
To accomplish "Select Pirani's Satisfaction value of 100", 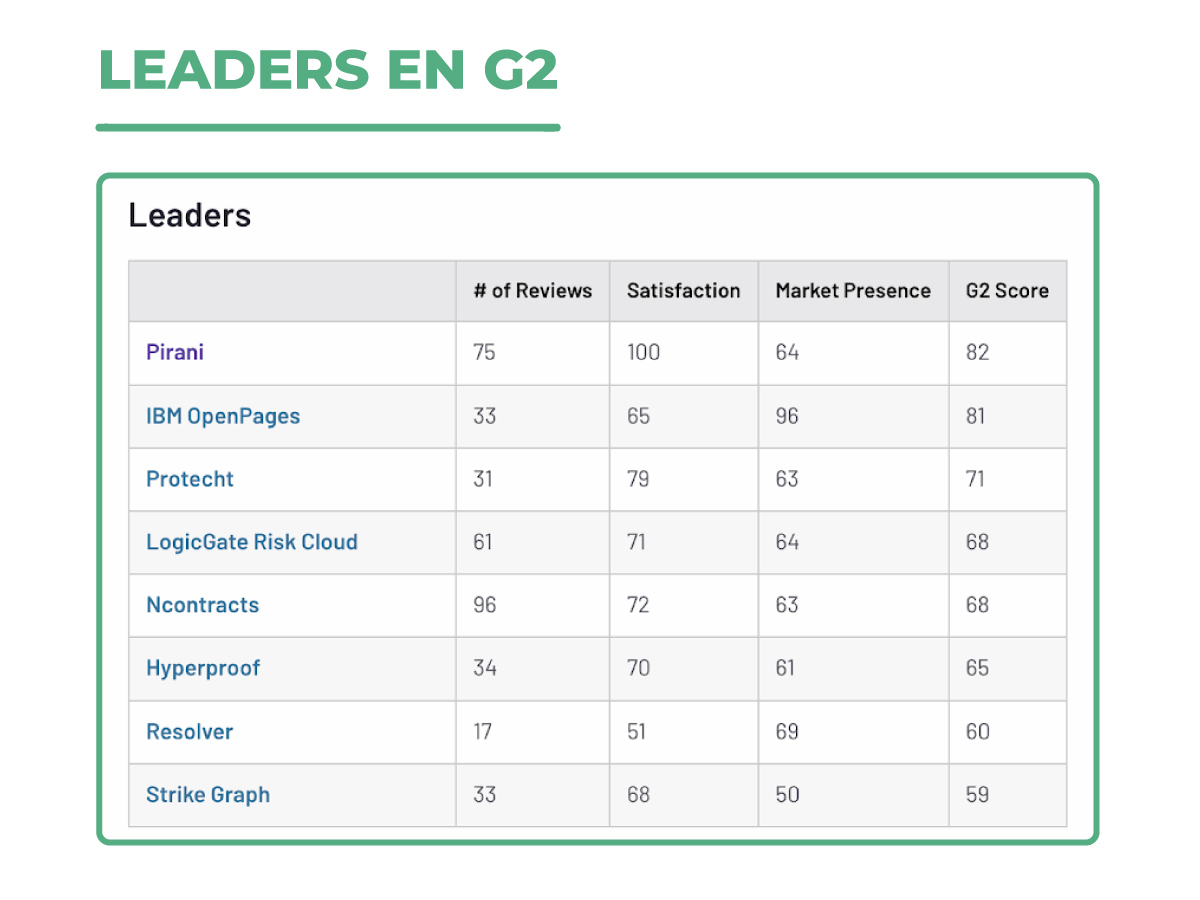I will [x=644, y=352].
